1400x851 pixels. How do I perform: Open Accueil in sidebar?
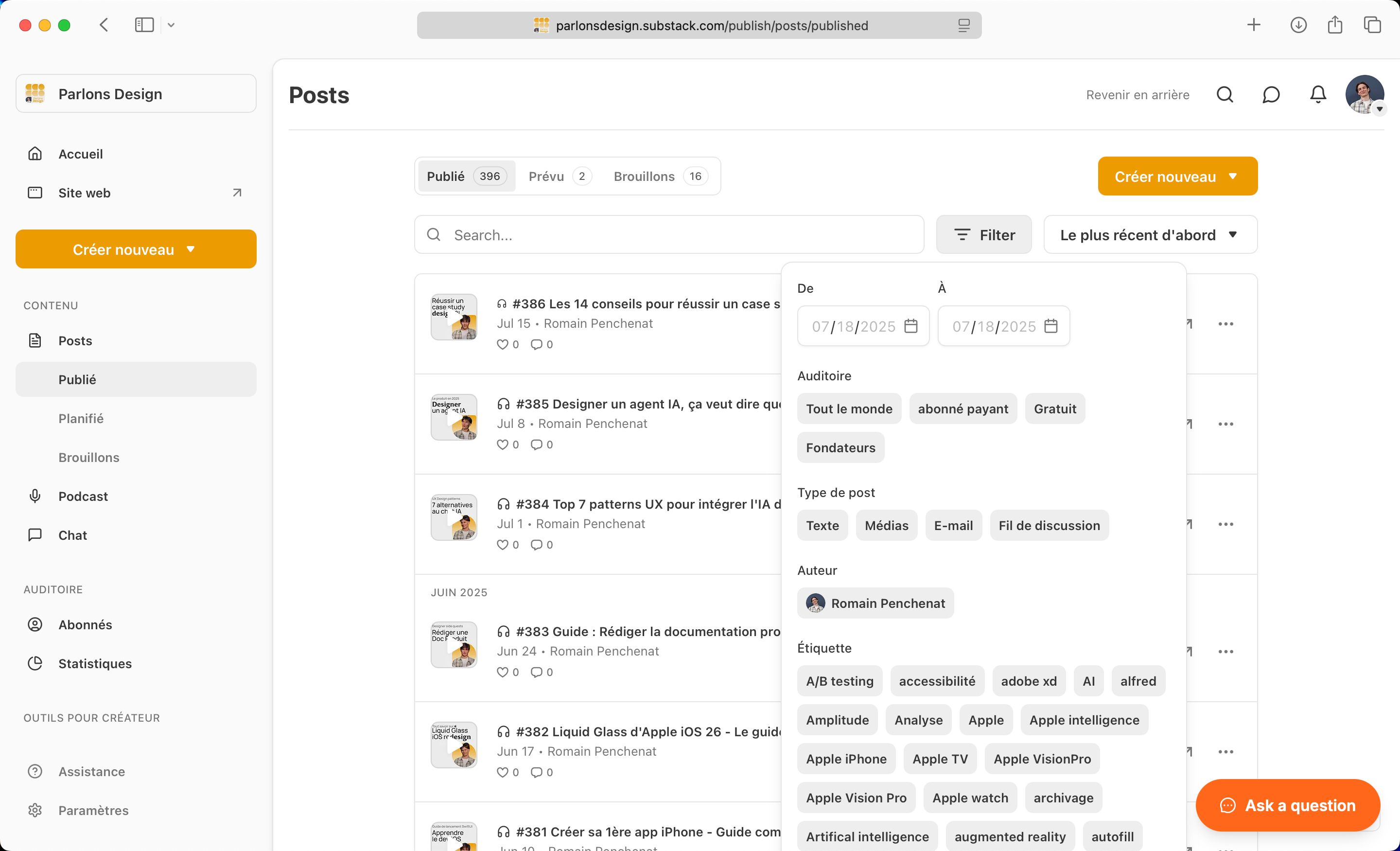tap(136, 154)
